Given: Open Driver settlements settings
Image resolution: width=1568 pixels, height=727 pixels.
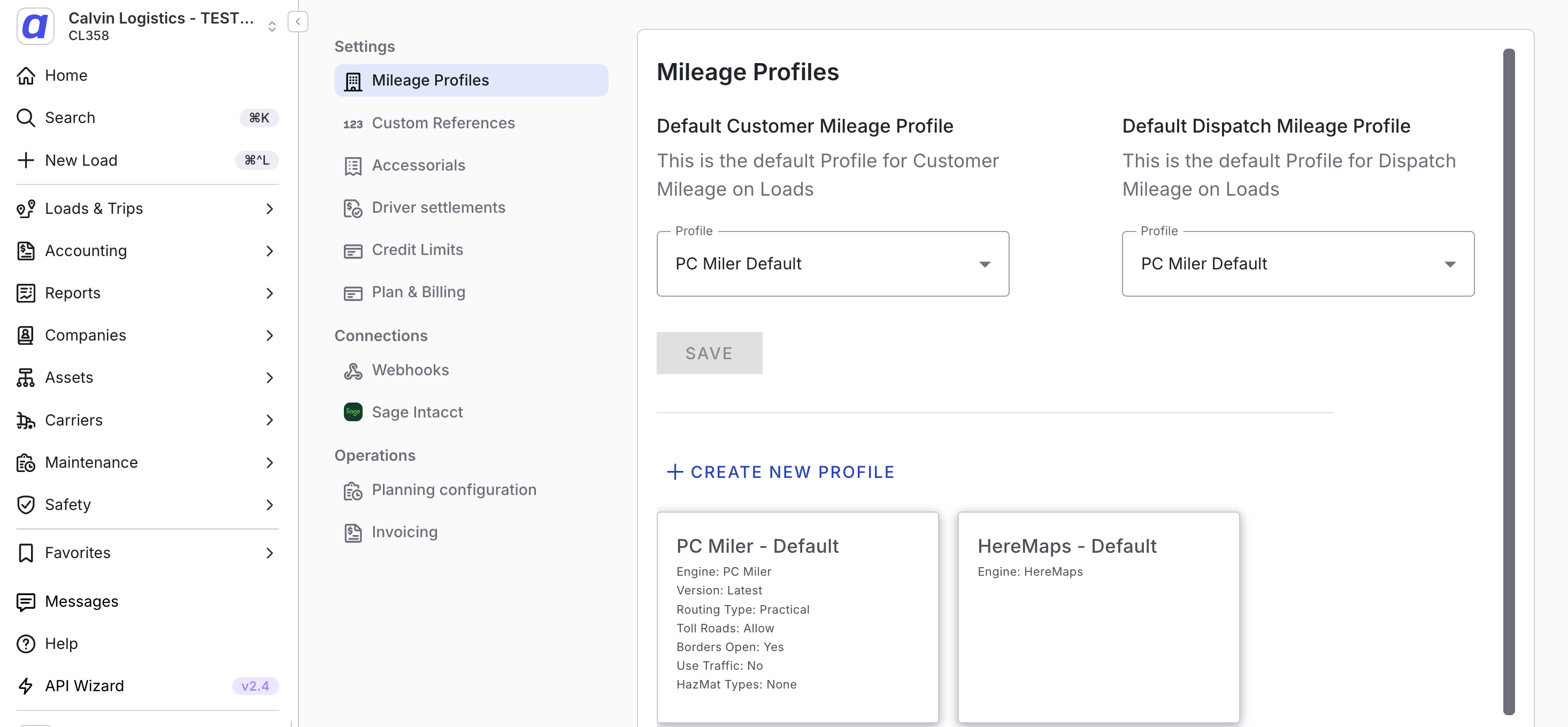Looking at the screenshot, I should coord(471,207).
